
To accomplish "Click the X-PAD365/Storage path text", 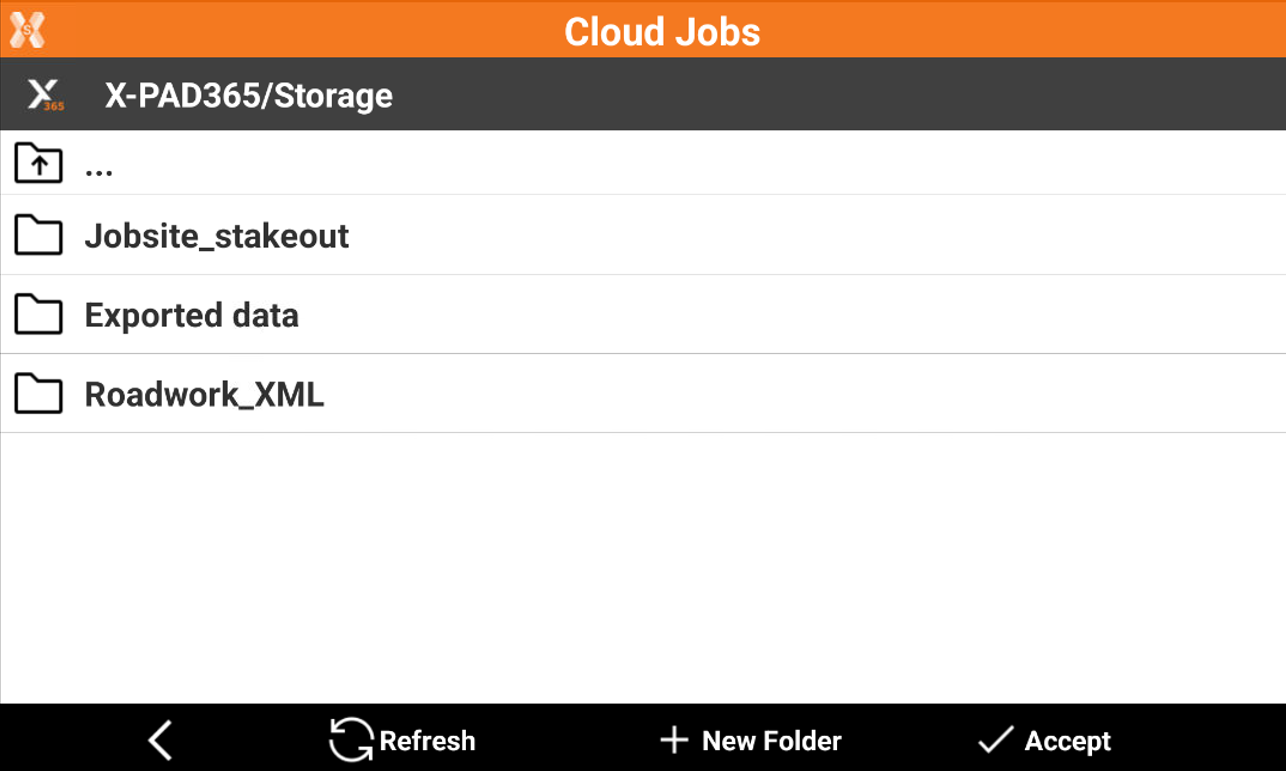I will pos(249,96).
